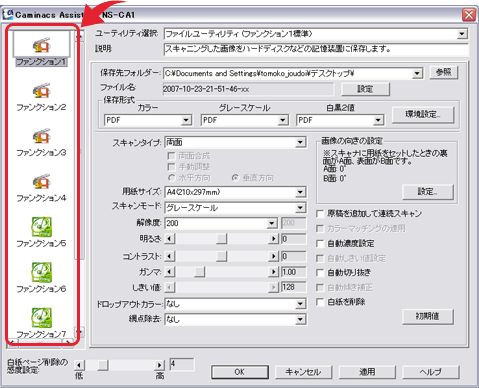The width and height of the screenshot is (479, 388).
Task: Select the 垂直方向 radio button
Action: click(x=235, y=178)
